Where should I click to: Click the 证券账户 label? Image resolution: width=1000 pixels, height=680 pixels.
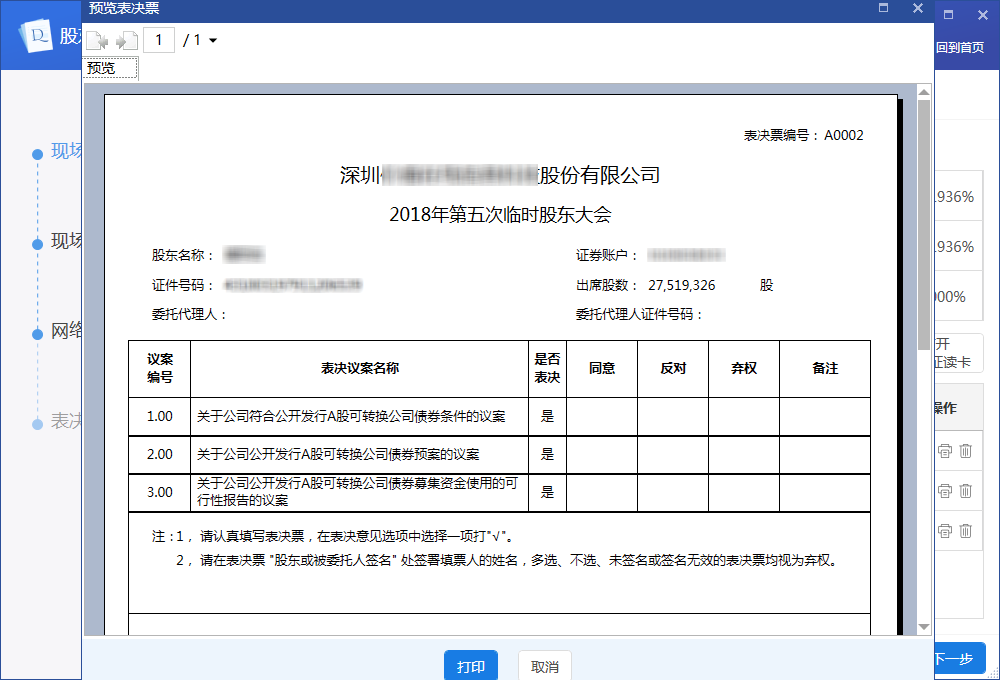(606, 255)
